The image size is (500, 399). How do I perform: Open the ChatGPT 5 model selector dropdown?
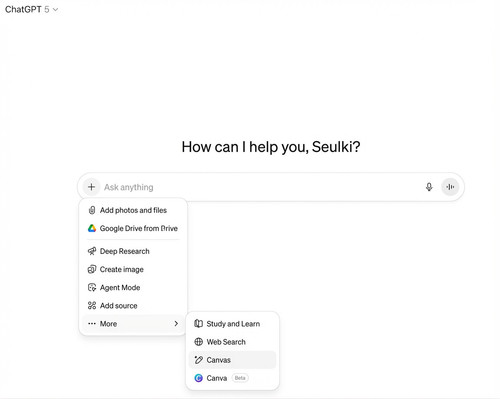click(x=31, y=9)
